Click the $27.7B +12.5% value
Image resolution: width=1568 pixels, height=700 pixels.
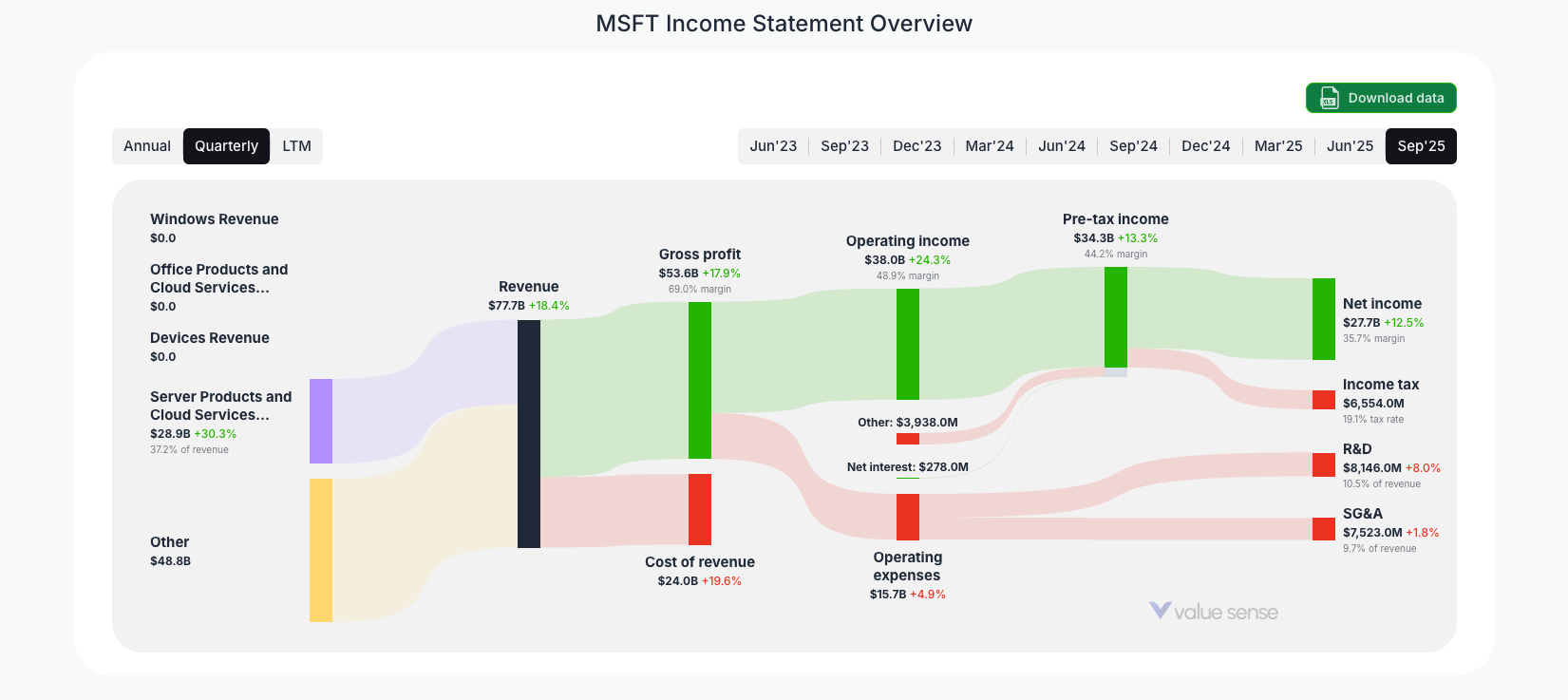pyautogui.click(x=1384, y=323)
